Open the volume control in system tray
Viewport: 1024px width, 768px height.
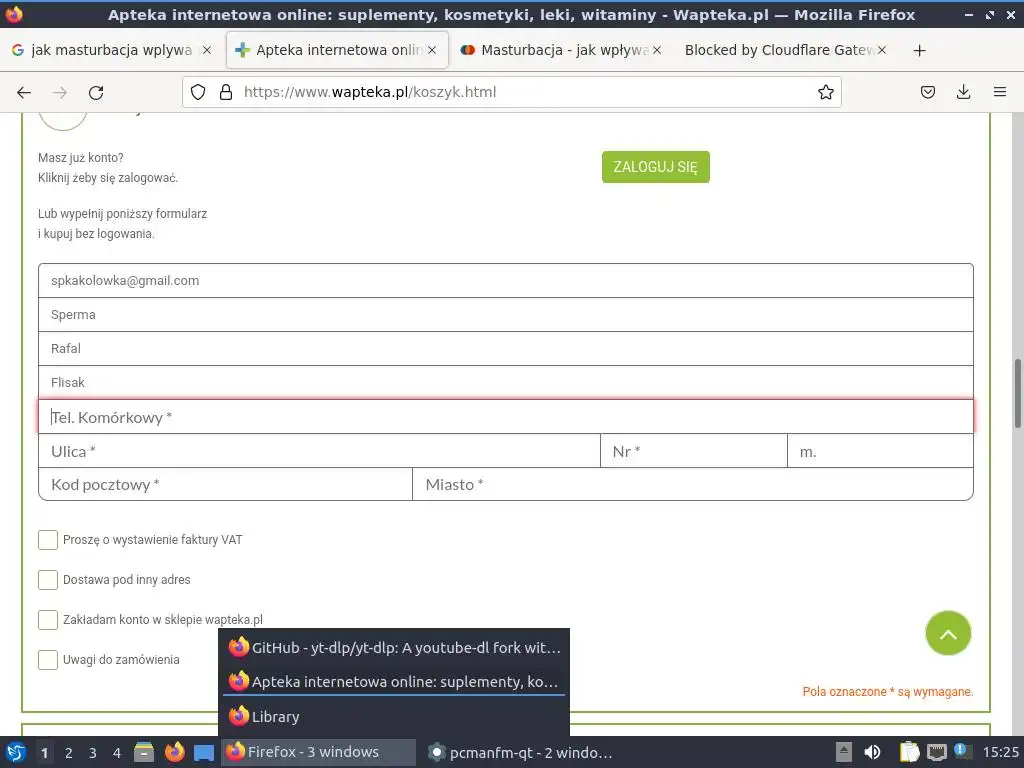tap(872, 752)
